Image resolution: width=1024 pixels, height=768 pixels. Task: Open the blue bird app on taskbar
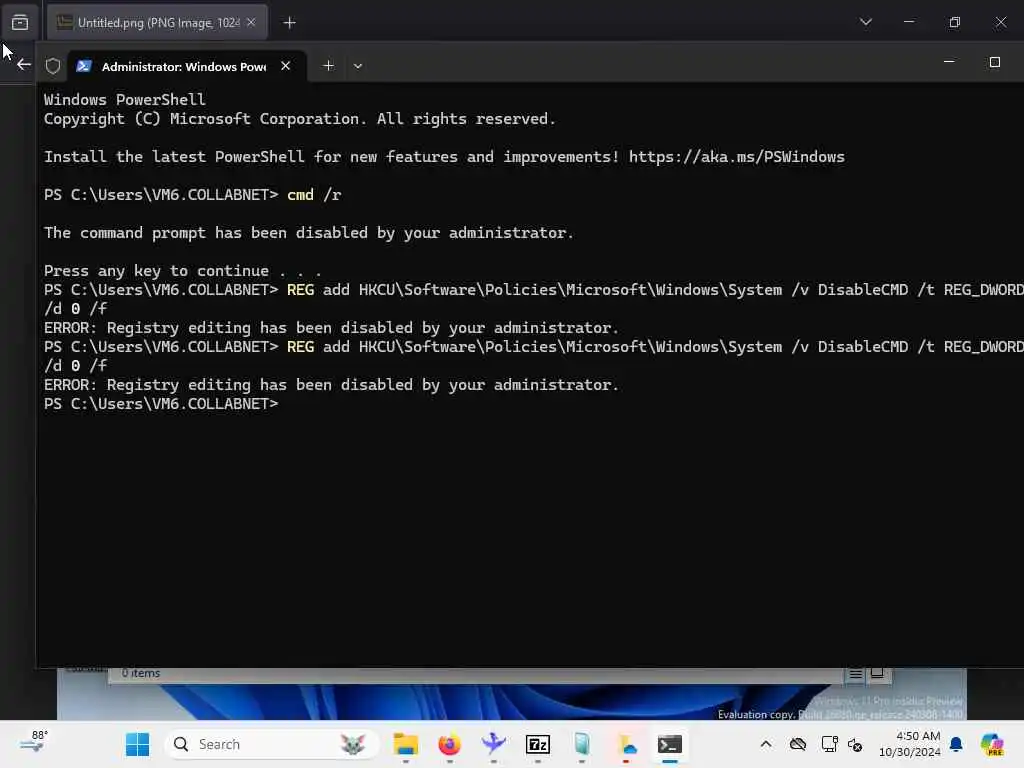pos(494,744)
